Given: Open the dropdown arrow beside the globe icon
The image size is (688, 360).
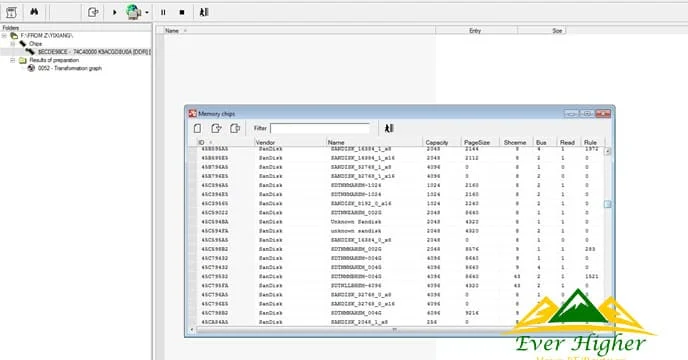Looking at the screenshot, I should coord(147,13).
